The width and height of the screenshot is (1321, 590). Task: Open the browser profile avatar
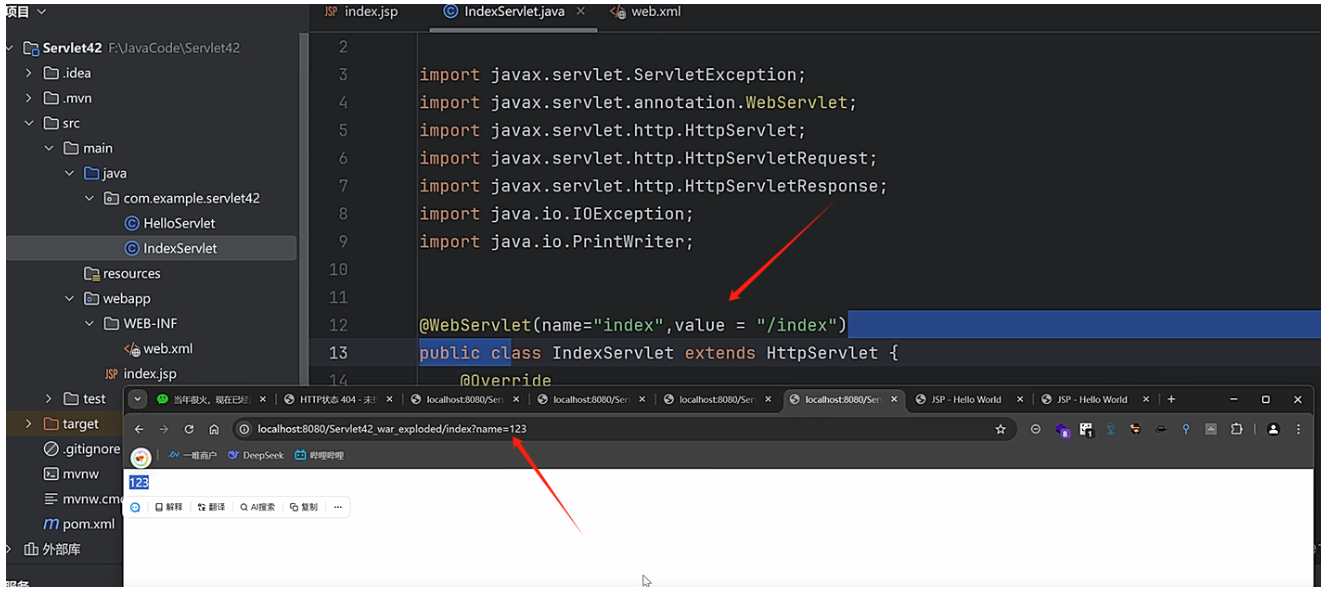pyautogui.click(x=1273, y=429)
